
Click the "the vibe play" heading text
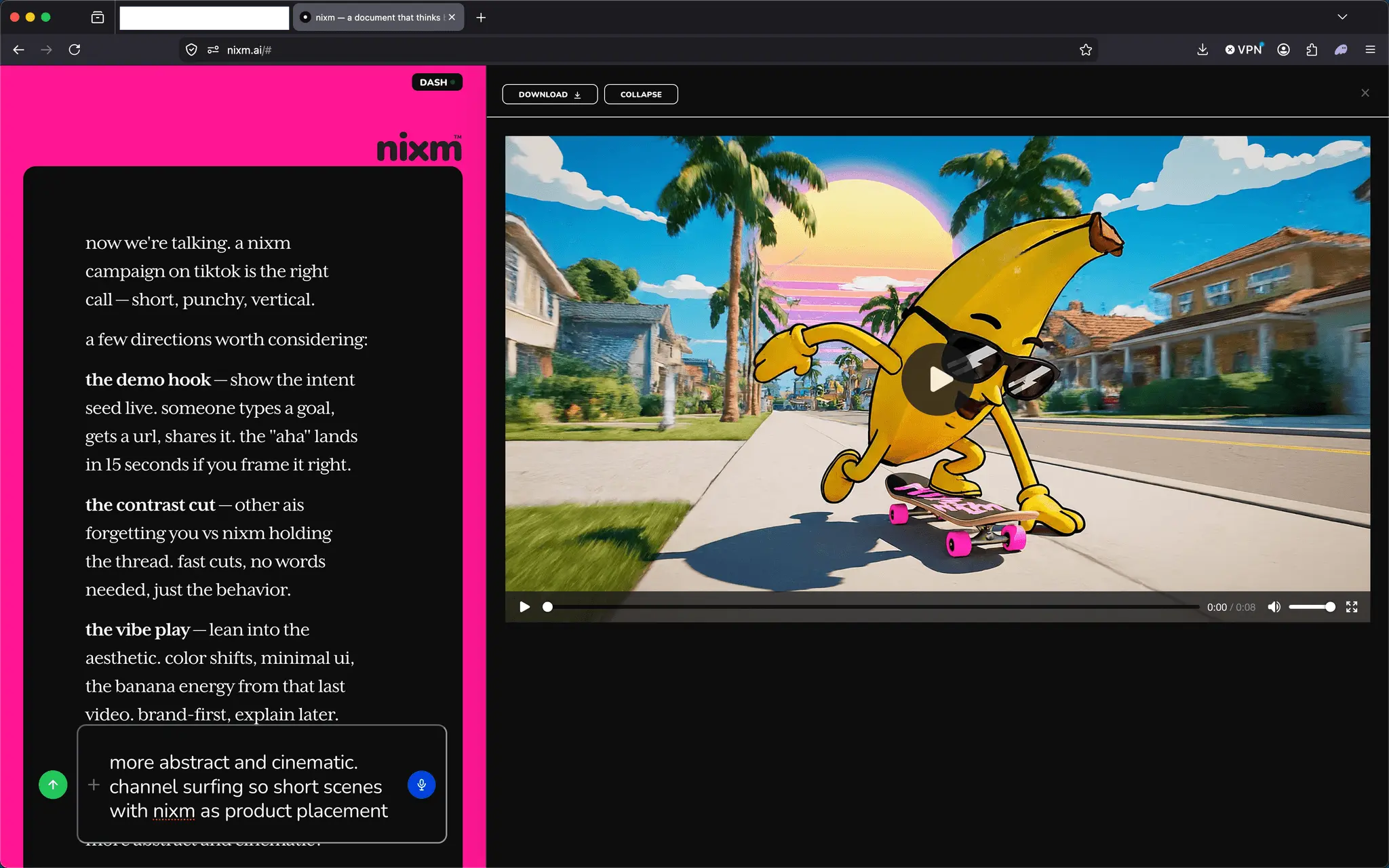tap(138, 630)
